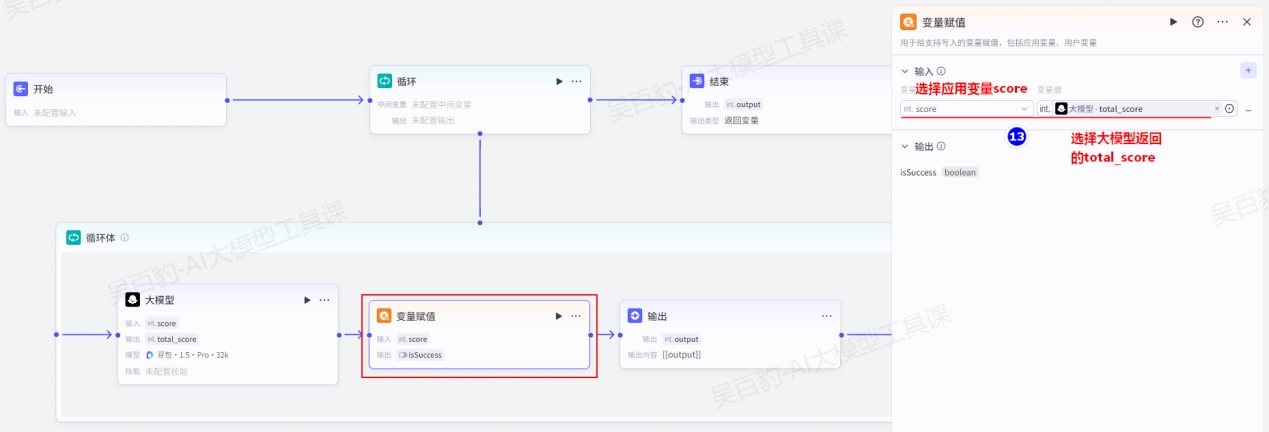Viewport: 1269px width, 432px height.
Task: Remove the score input row with minus
Action: [1248, 110]
